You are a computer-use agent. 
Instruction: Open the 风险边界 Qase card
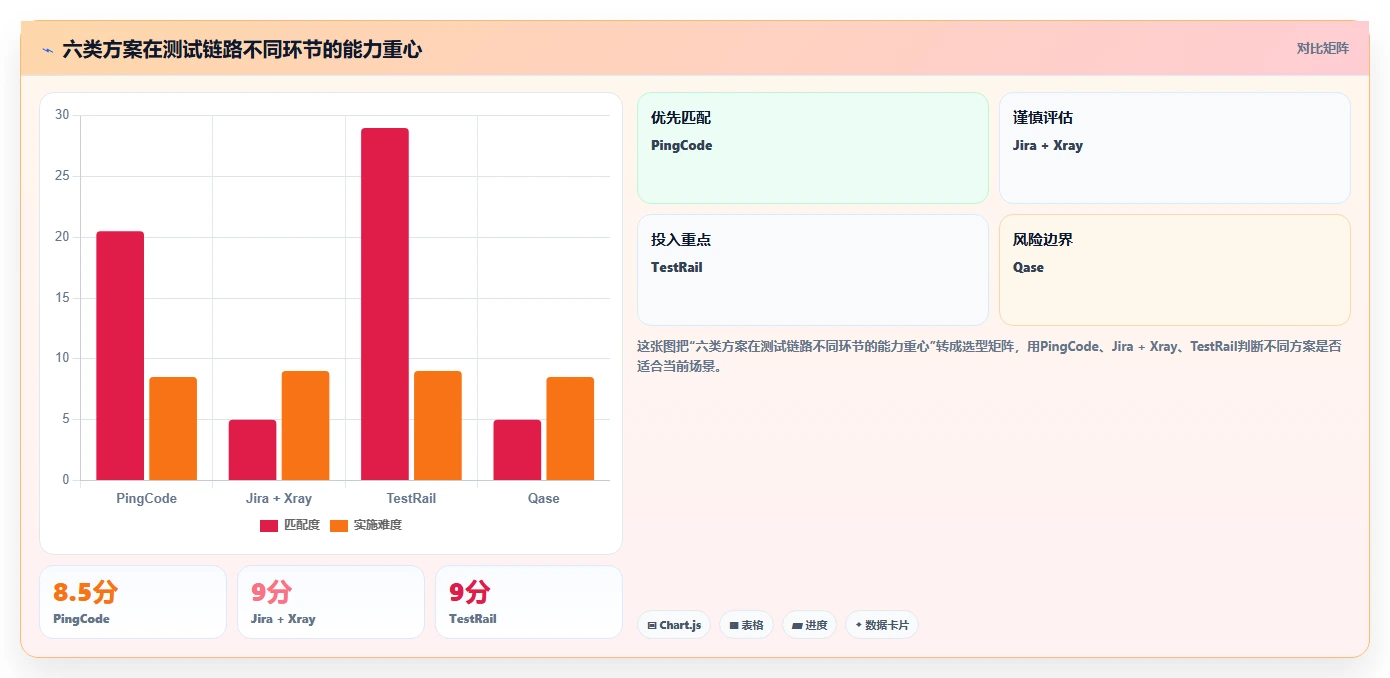pos(1174,270)
